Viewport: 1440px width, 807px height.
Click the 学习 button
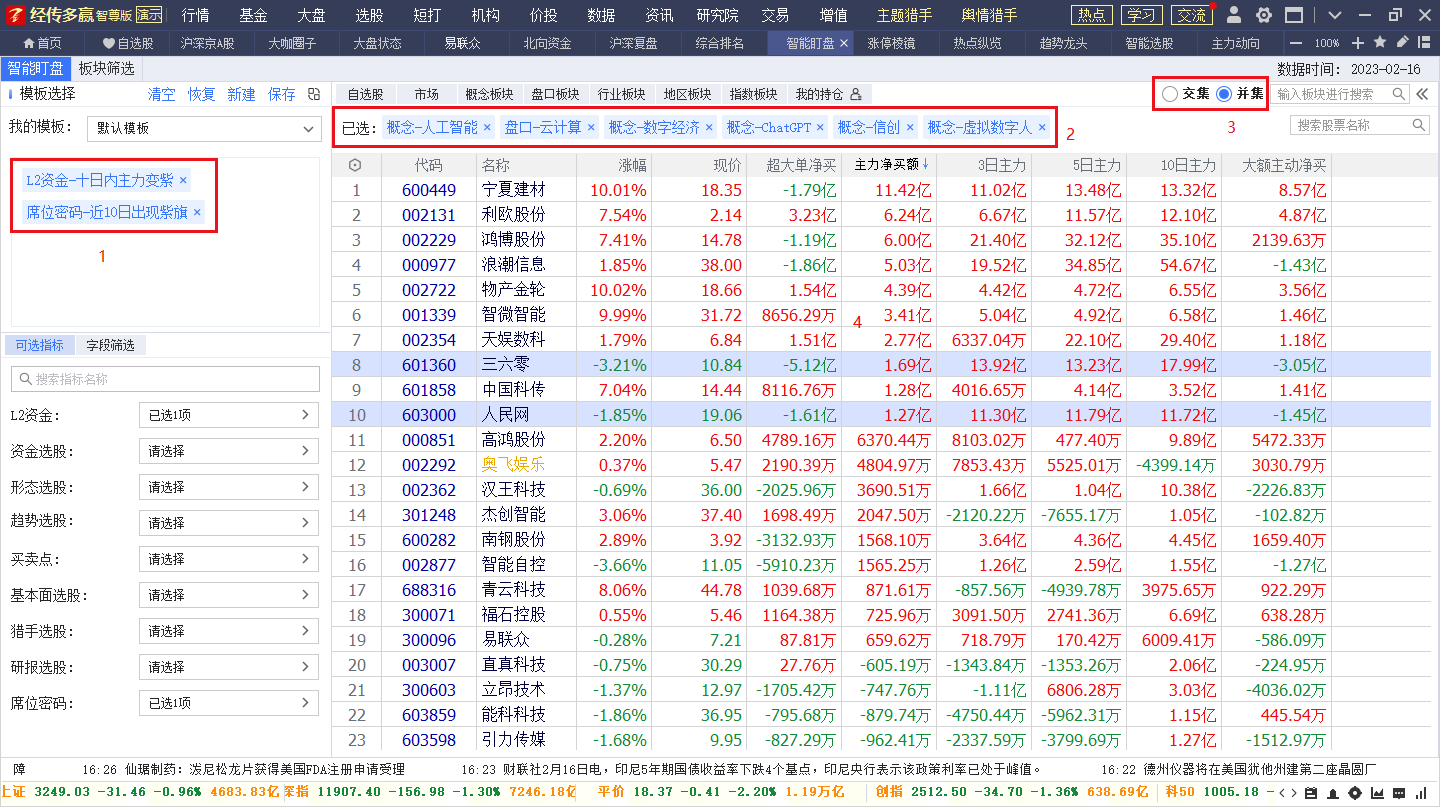(x=1141, y=15)
